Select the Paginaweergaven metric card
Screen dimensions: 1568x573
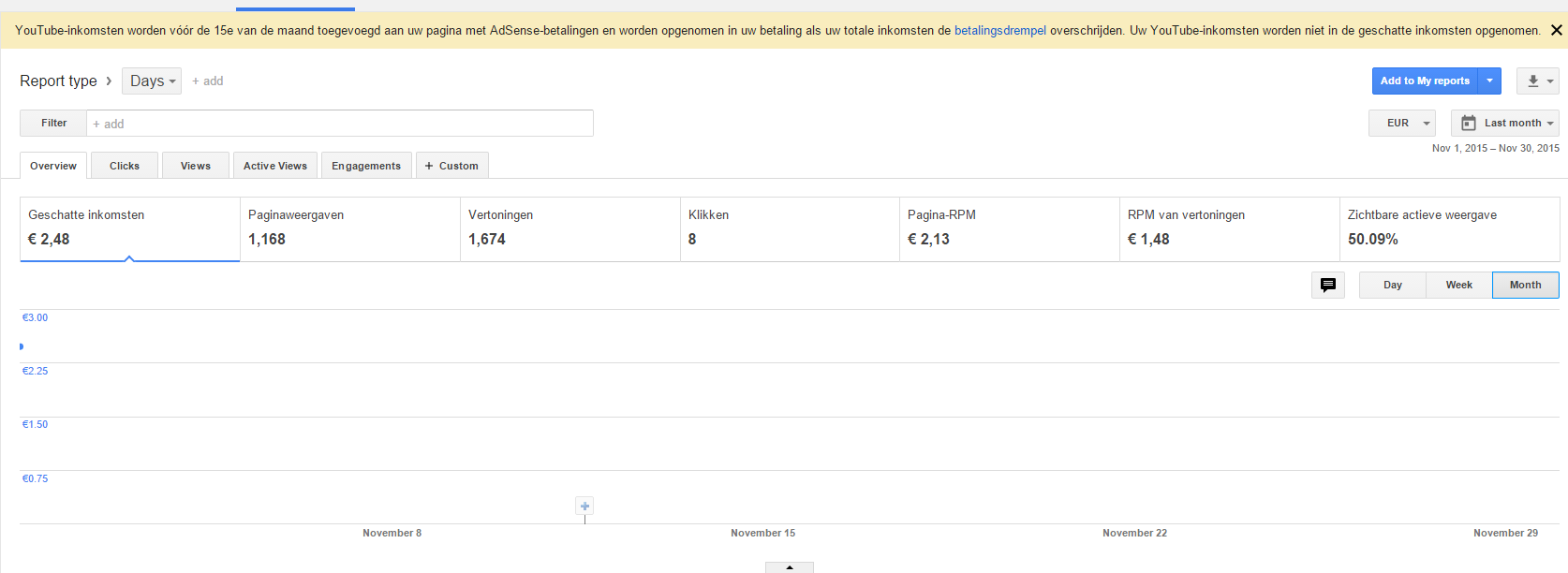point(350,228)
